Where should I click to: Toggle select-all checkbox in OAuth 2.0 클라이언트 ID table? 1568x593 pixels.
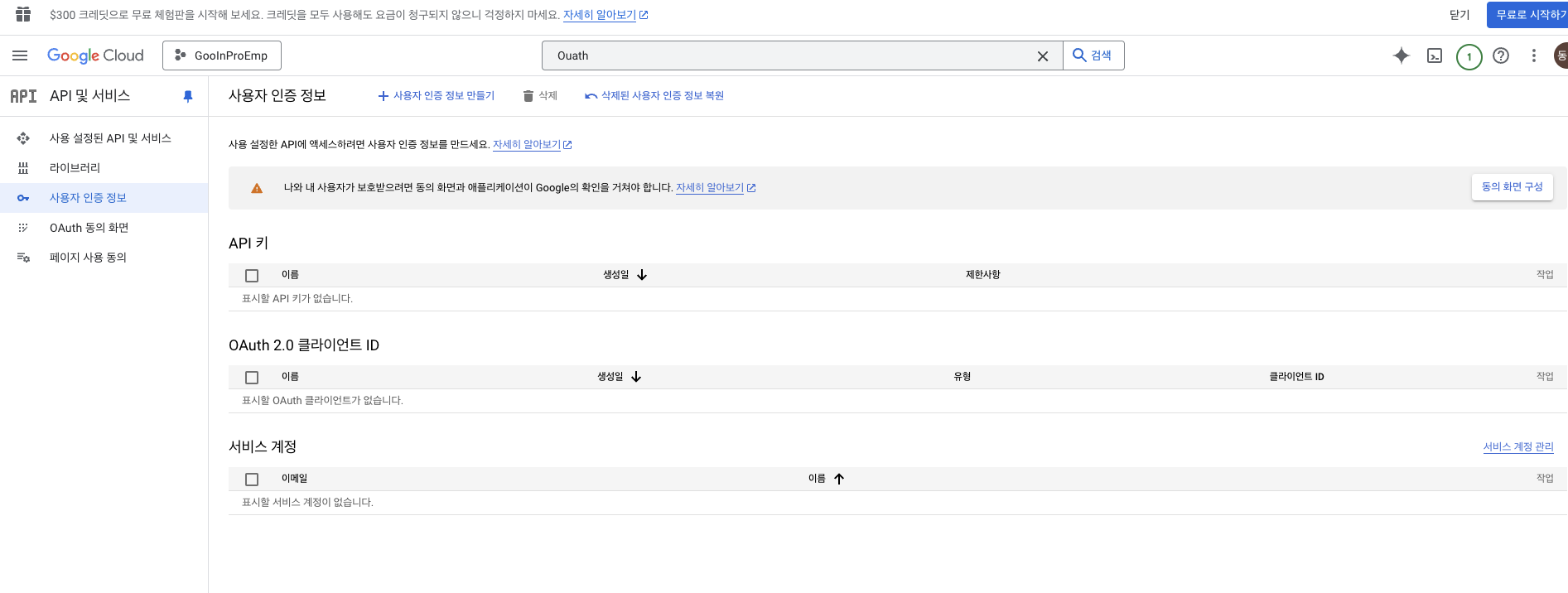252,378
